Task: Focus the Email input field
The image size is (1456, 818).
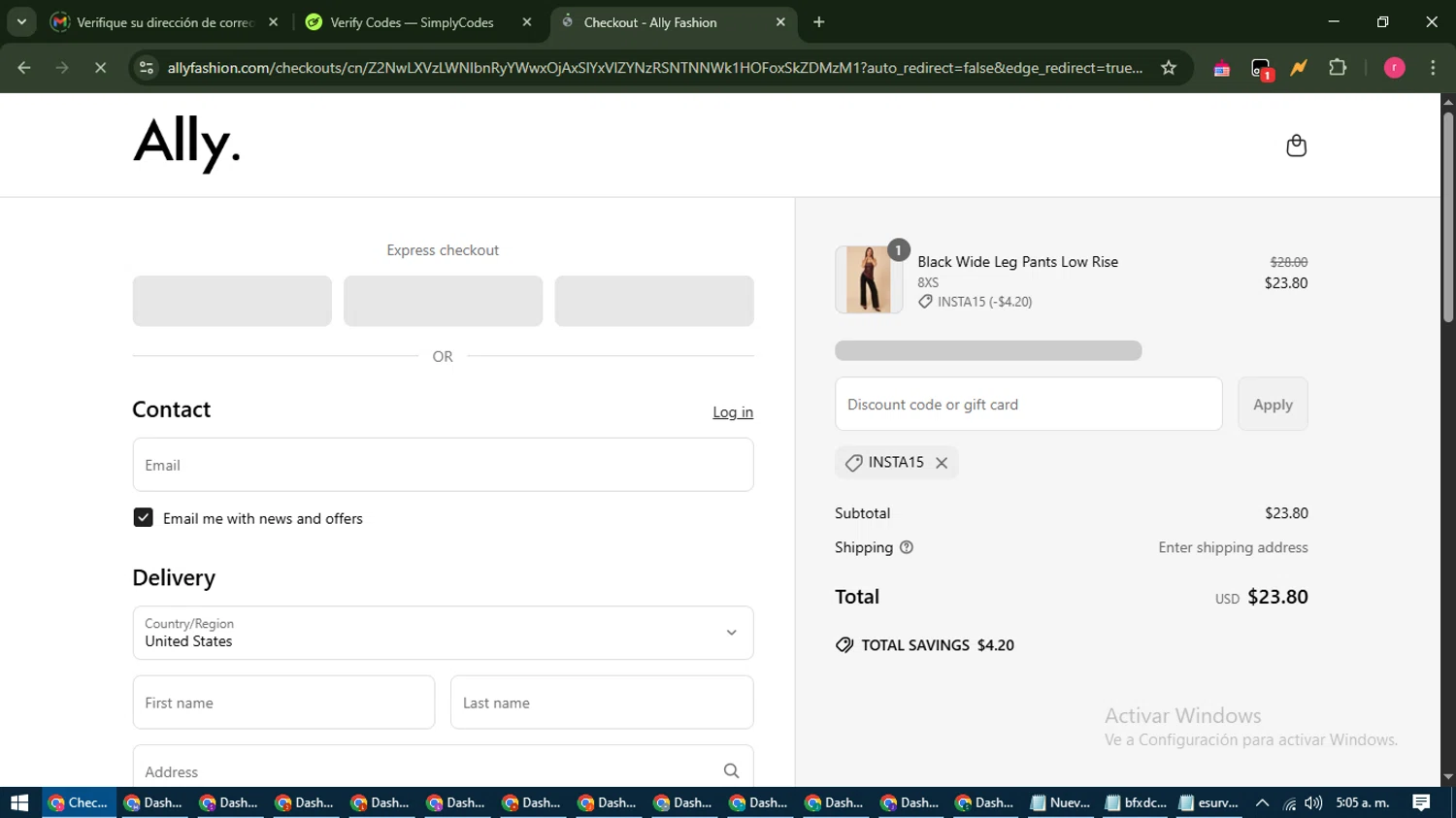Action: [x=443, y=465]
